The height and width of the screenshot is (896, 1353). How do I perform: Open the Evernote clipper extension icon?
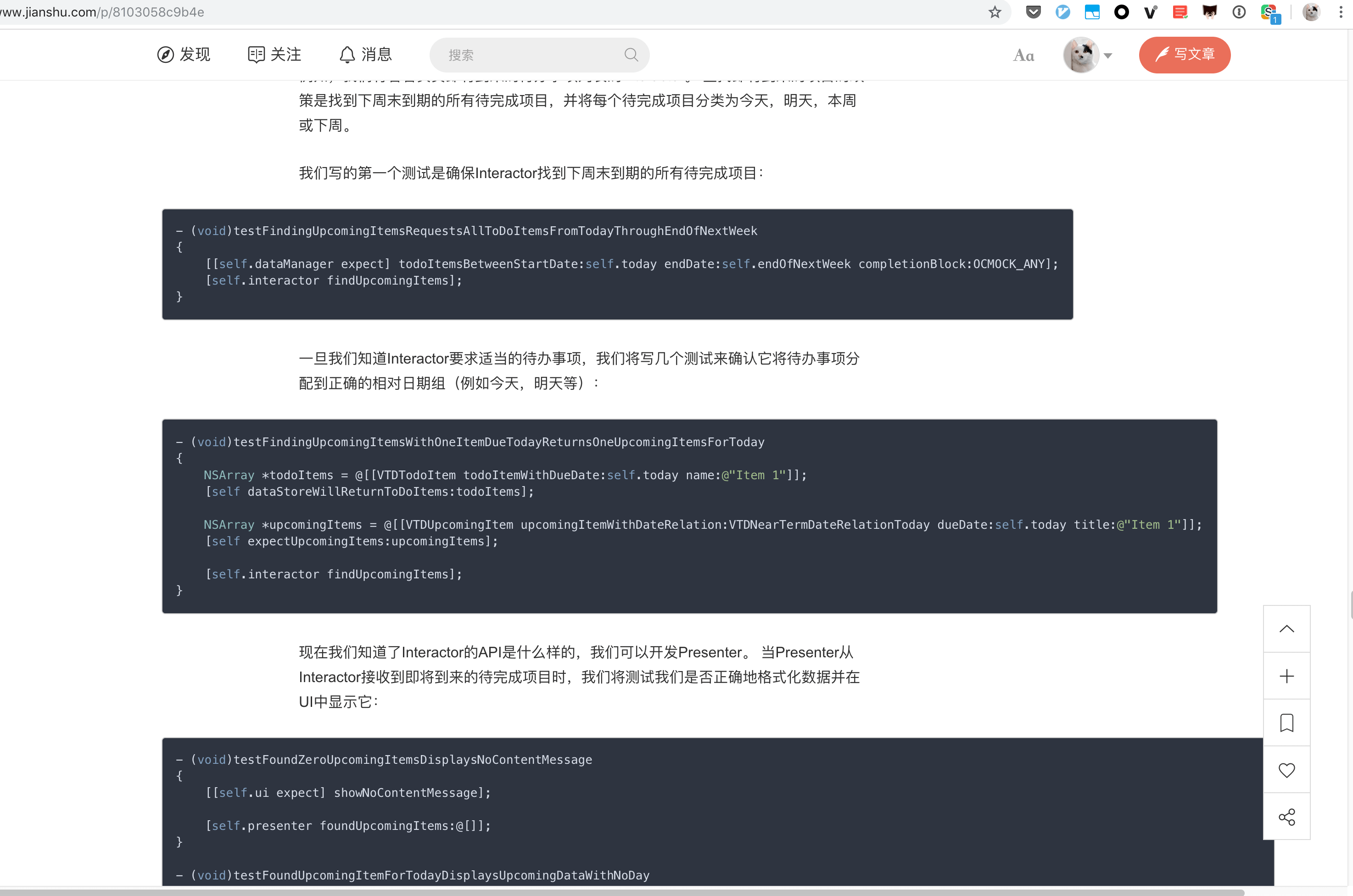1180,12
